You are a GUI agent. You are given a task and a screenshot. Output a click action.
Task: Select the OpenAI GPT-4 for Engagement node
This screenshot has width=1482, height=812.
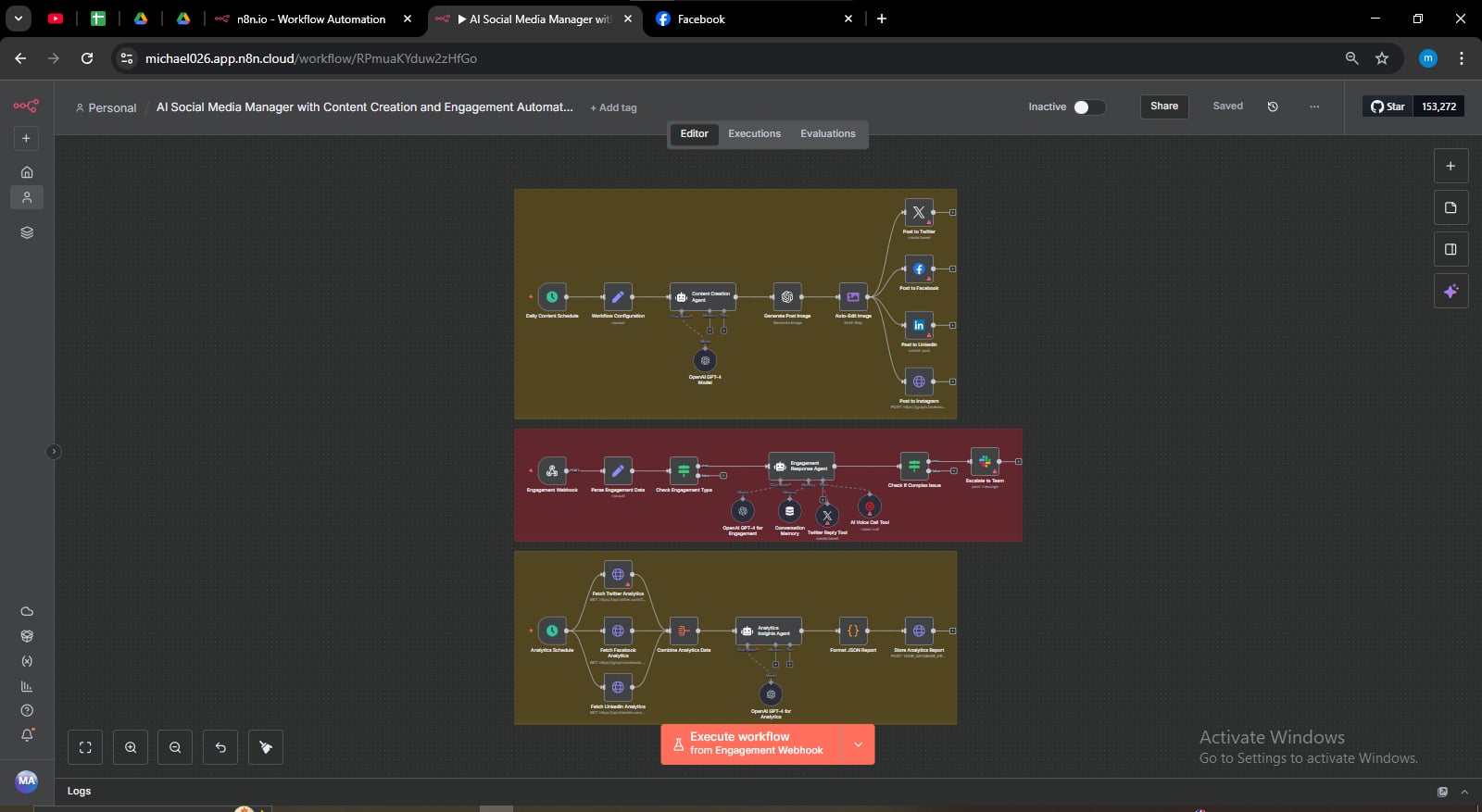pos(743,511)
